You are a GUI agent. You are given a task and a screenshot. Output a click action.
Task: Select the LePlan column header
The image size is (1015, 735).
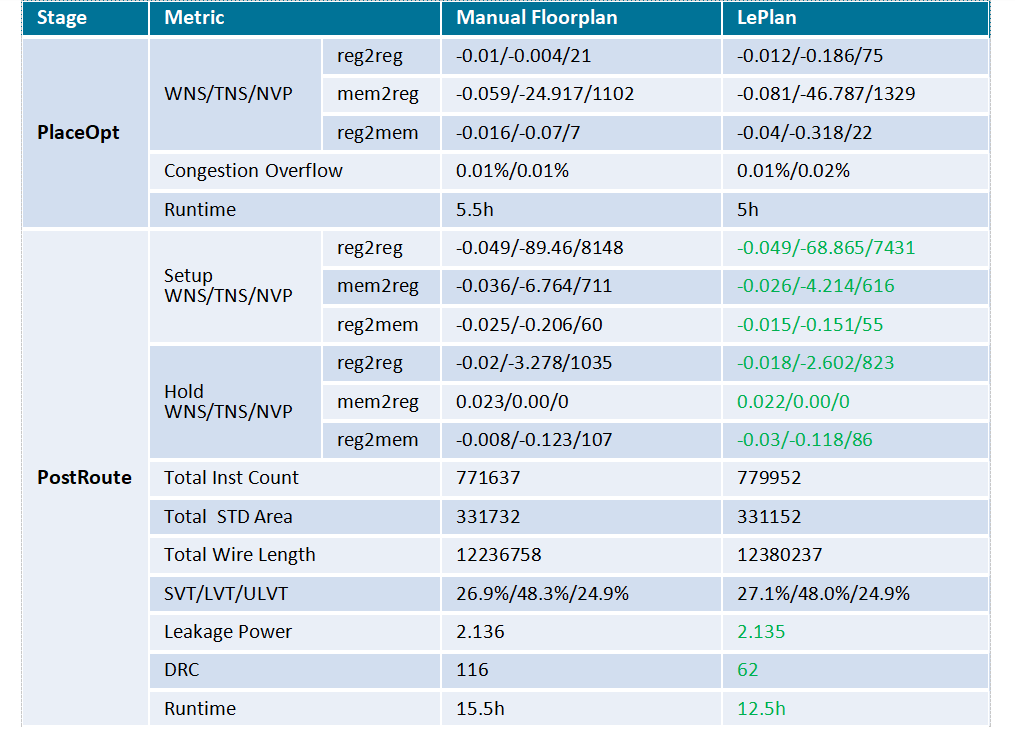click(855, 17)
